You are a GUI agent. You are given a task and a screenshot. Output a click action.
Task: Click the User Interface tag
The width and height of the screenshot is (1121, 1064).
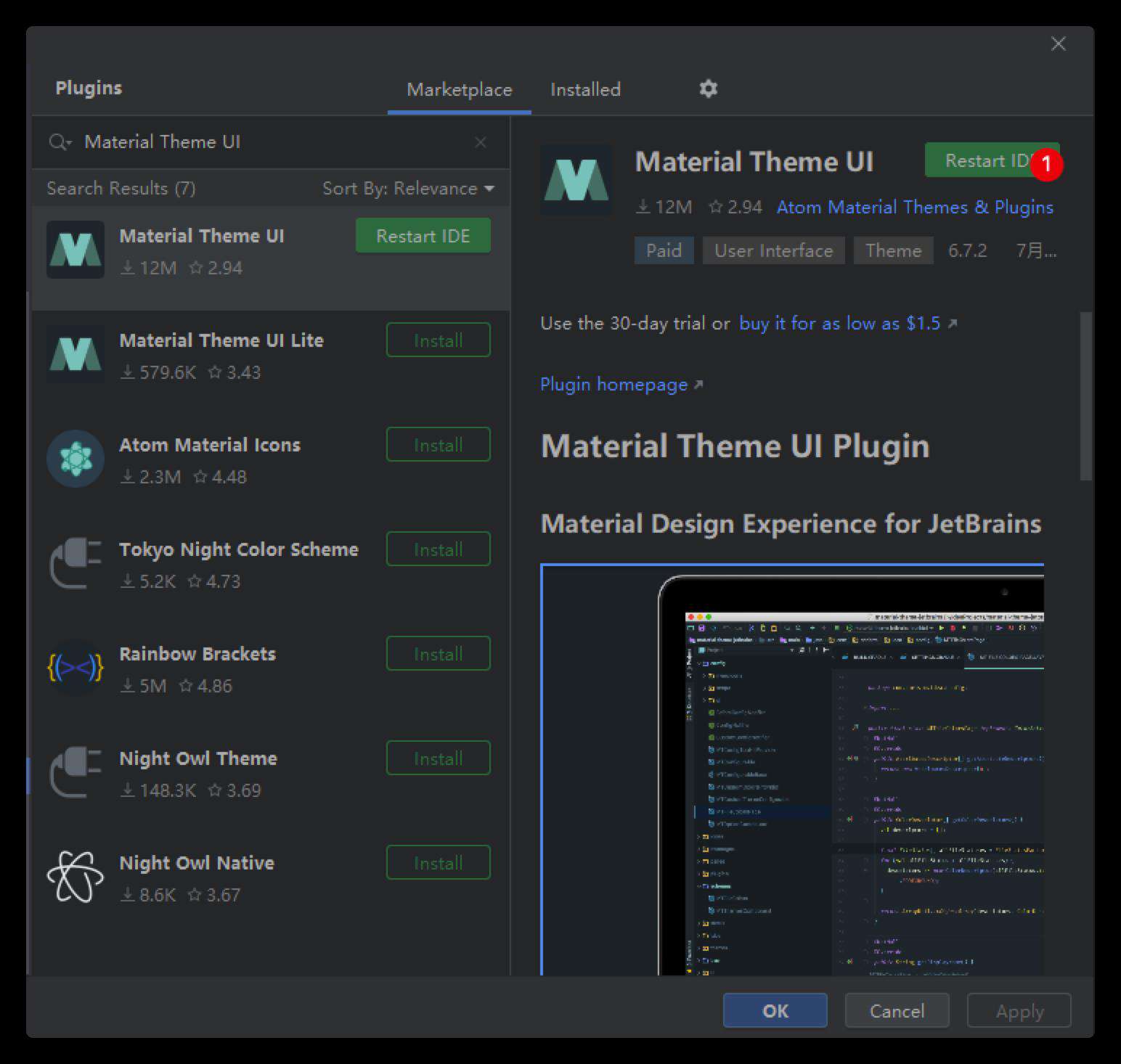click(x=774, y=250)
